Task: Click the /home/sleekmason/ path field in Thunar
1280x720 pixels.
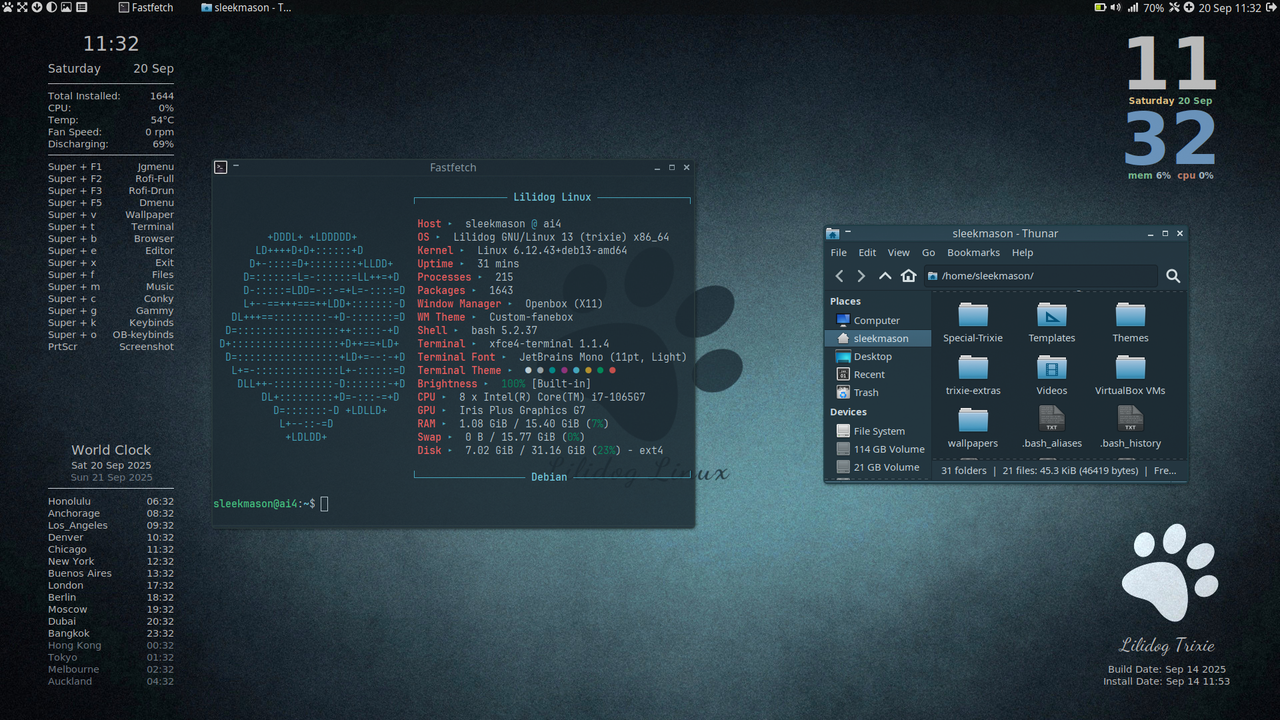Action: pyautogui.click(x=1040, y=276)
